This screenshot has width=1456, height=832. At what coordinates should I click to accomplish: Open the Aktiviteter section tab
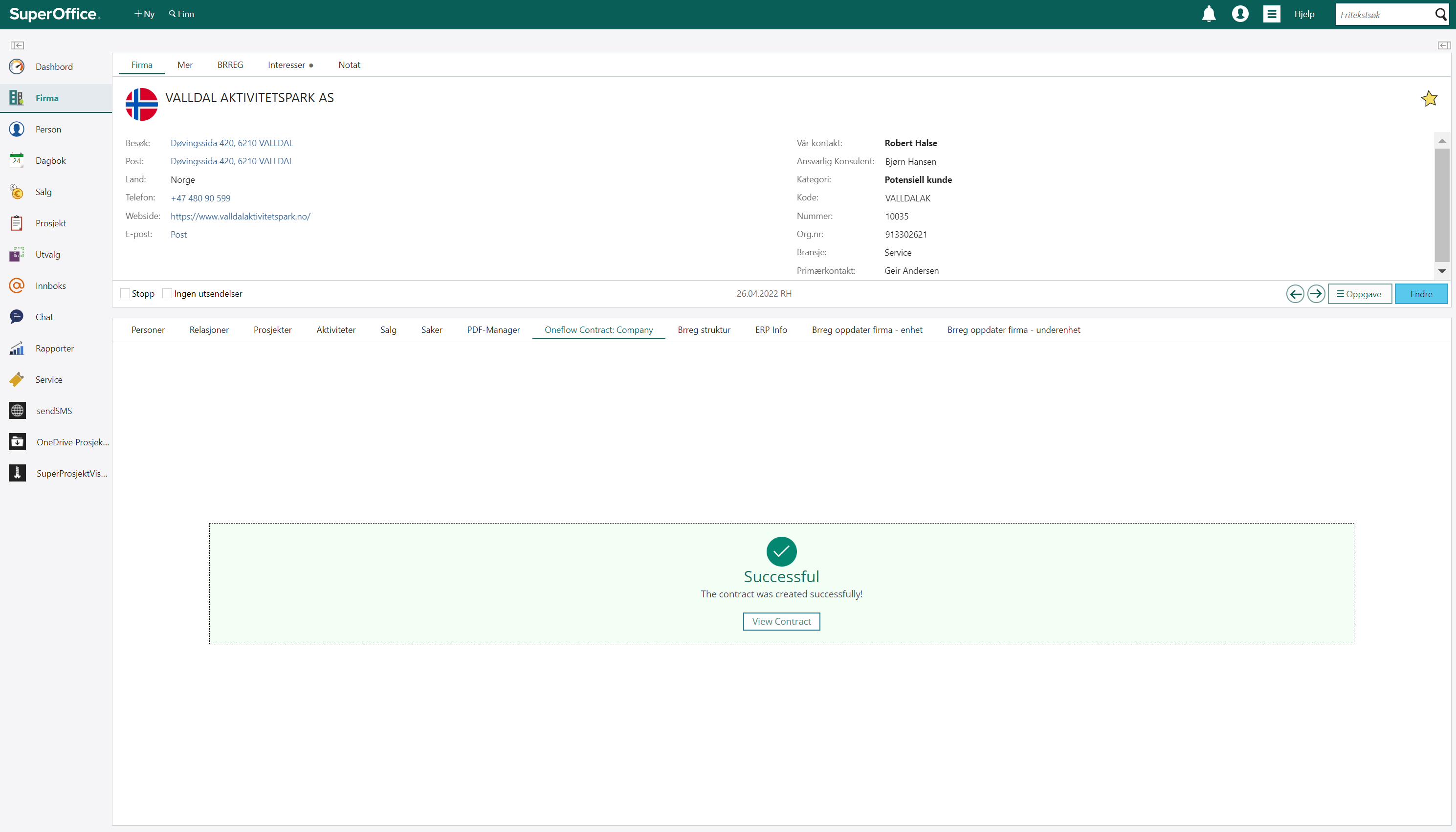pos(335,329)
